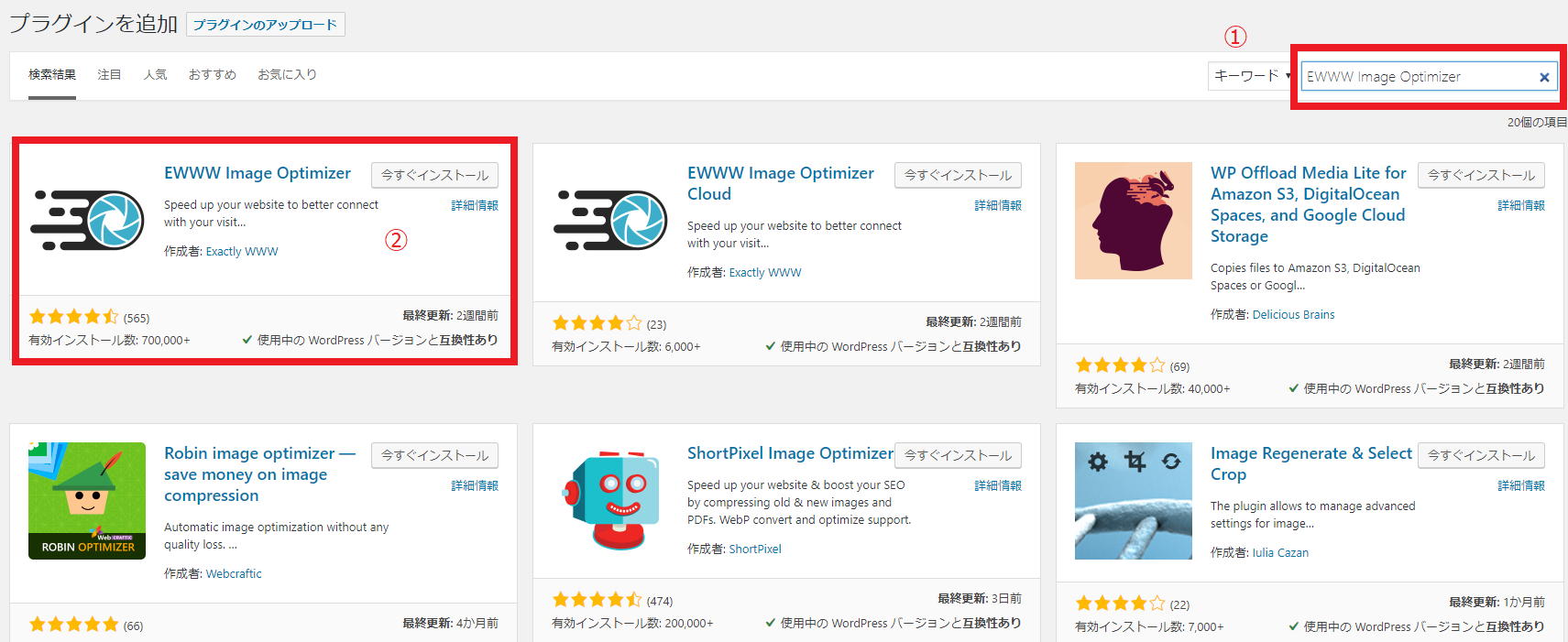Install EWWW Image Optimizer with 今すぐインストール
Viewport: 1568px width, 642px height.
pyautogui.click(x=434, y=175)
